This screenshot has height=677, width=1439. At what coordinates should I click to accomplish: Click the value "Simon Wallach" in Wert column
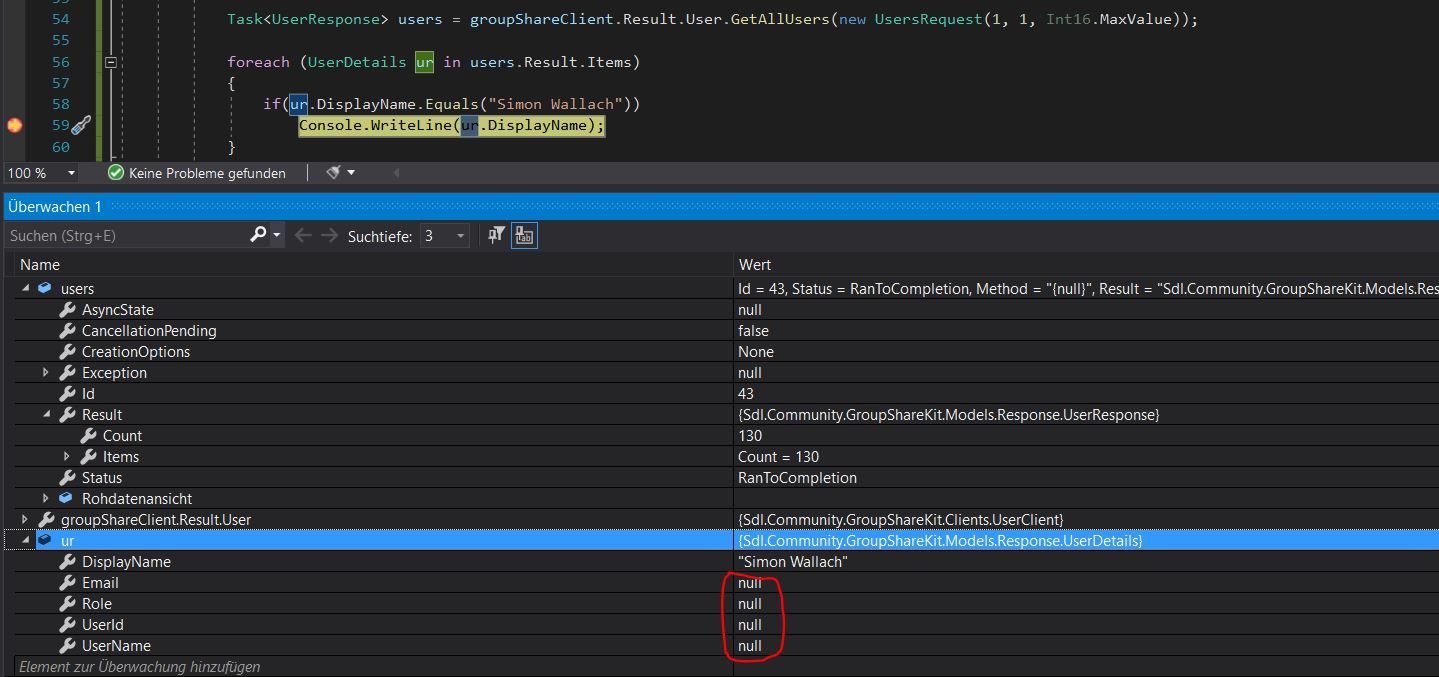pos(793,562)
